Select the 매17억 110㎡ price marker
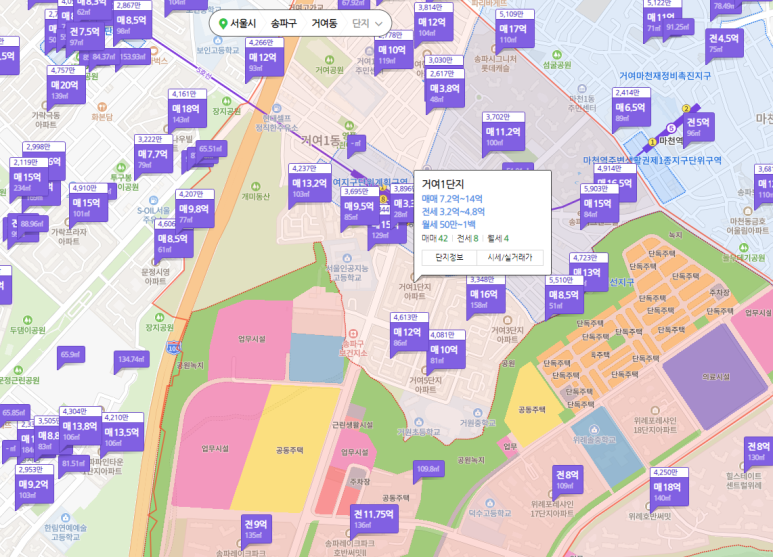Image resolution: width=773 pixels, height=557 pixels. coord(514,30)
